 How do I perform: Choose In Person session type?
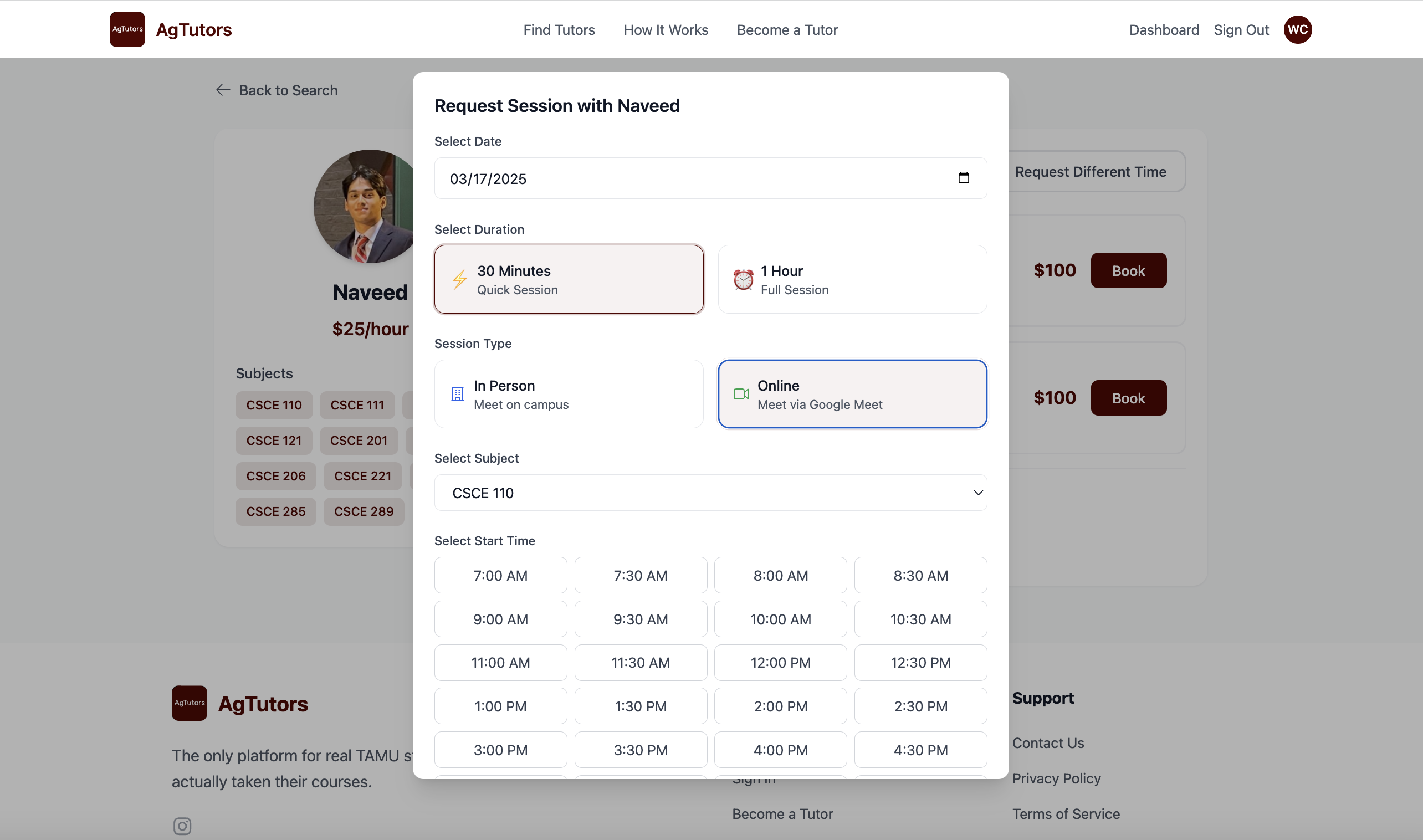(x=569, y=394)
